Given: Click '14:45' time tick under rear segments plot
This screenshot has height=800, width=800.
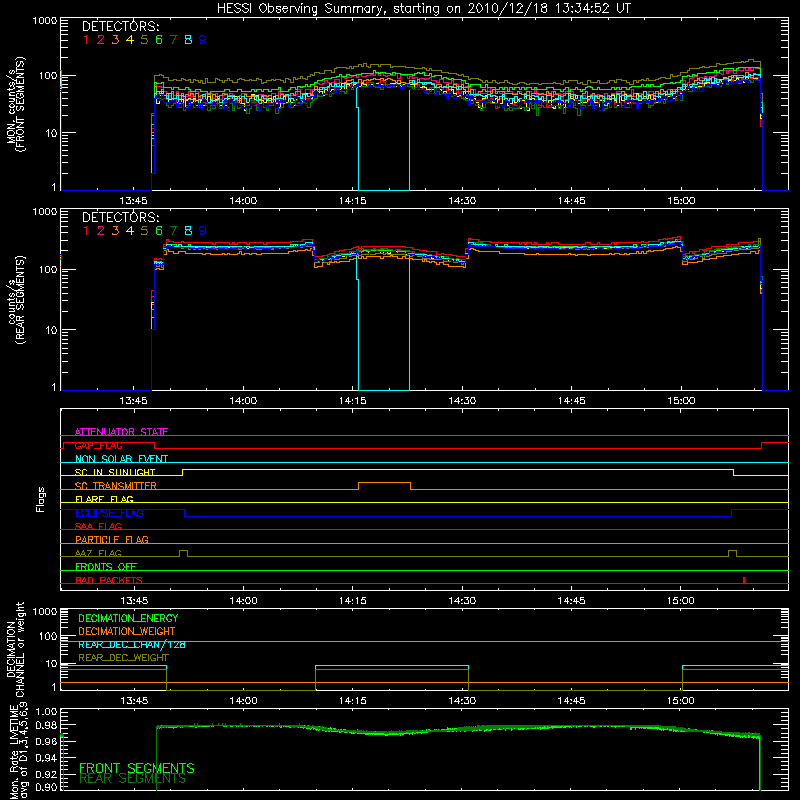Looking at the screenshot, I should pyautogui.click(x=571, y=401).
